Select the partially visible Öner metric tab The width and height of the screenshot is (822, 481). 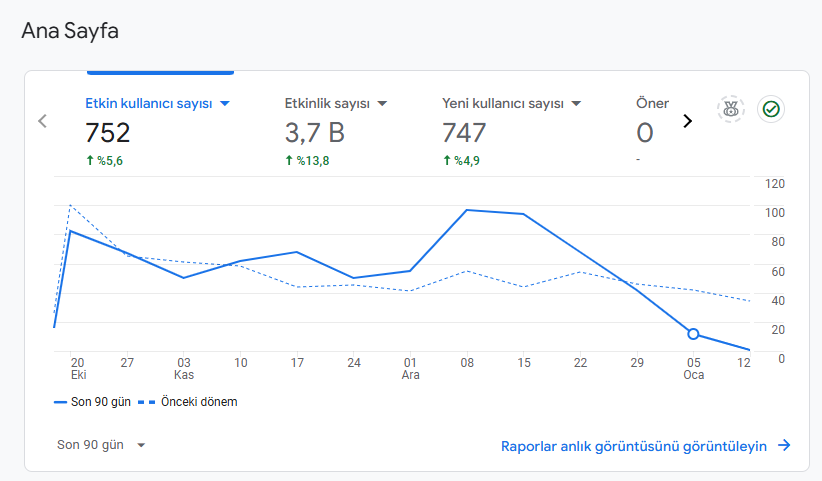click(x=652, y=131)
